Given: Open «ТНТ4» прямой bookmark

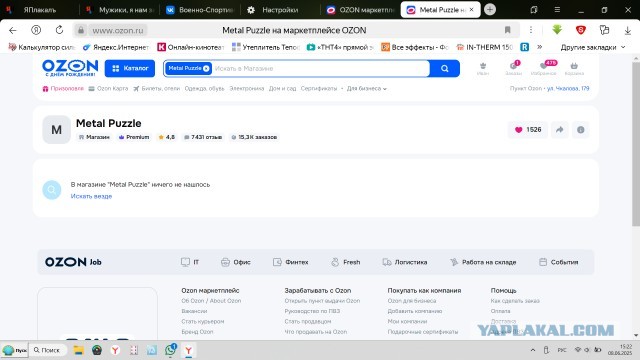Looking at the screenshot, I should (340, 47).
